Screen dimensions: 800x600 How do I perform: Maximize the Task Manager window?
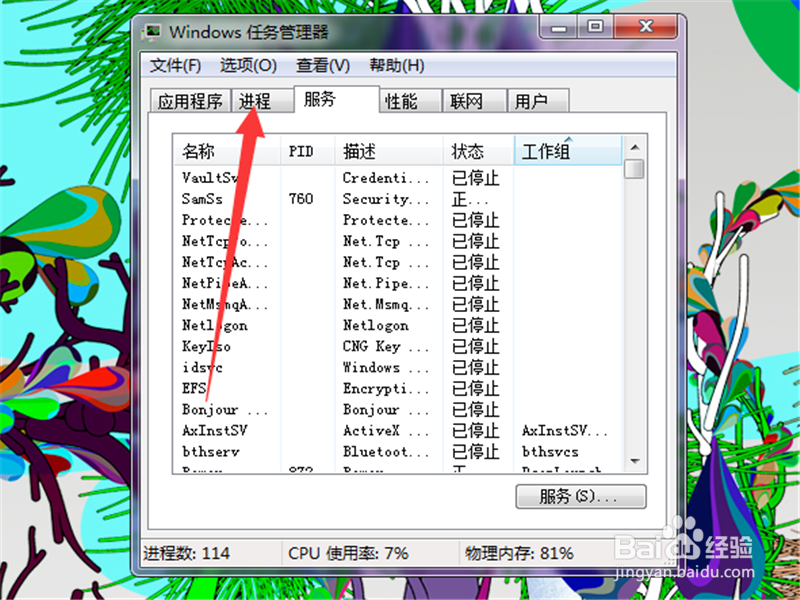[595, 28]
